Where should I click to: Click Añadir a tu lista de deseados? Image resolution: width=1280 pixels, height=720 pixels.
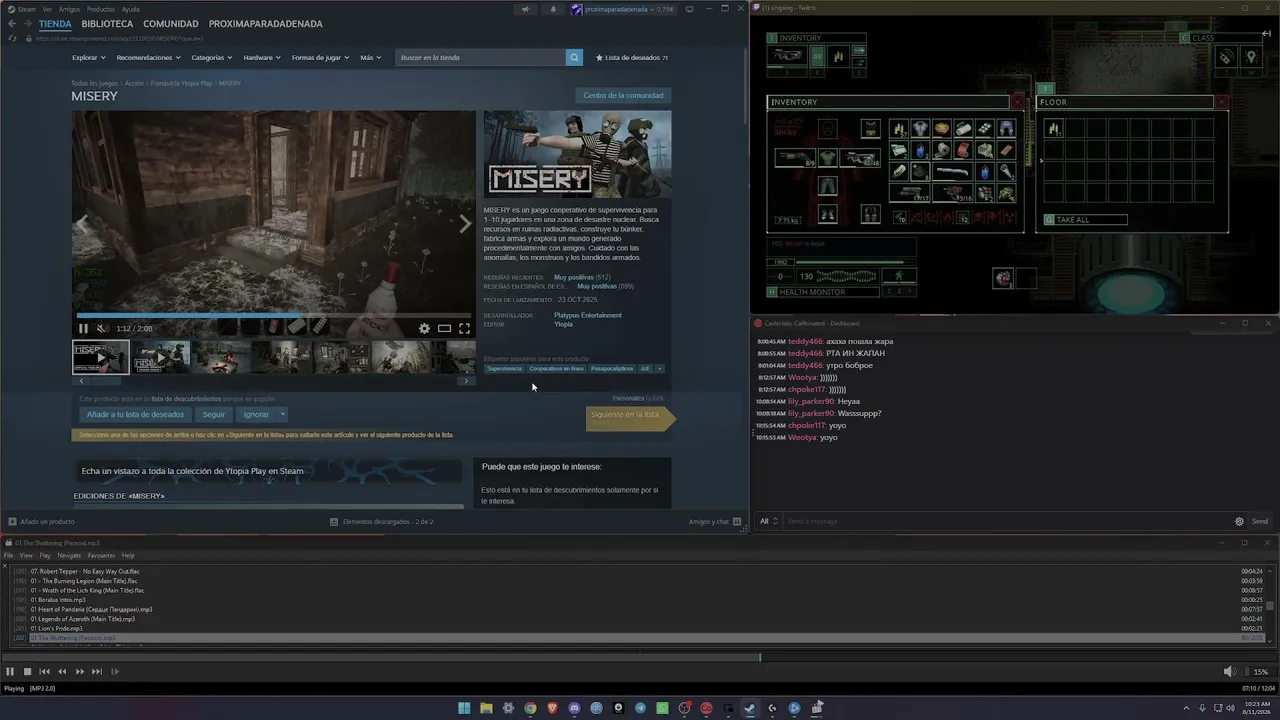135,414
